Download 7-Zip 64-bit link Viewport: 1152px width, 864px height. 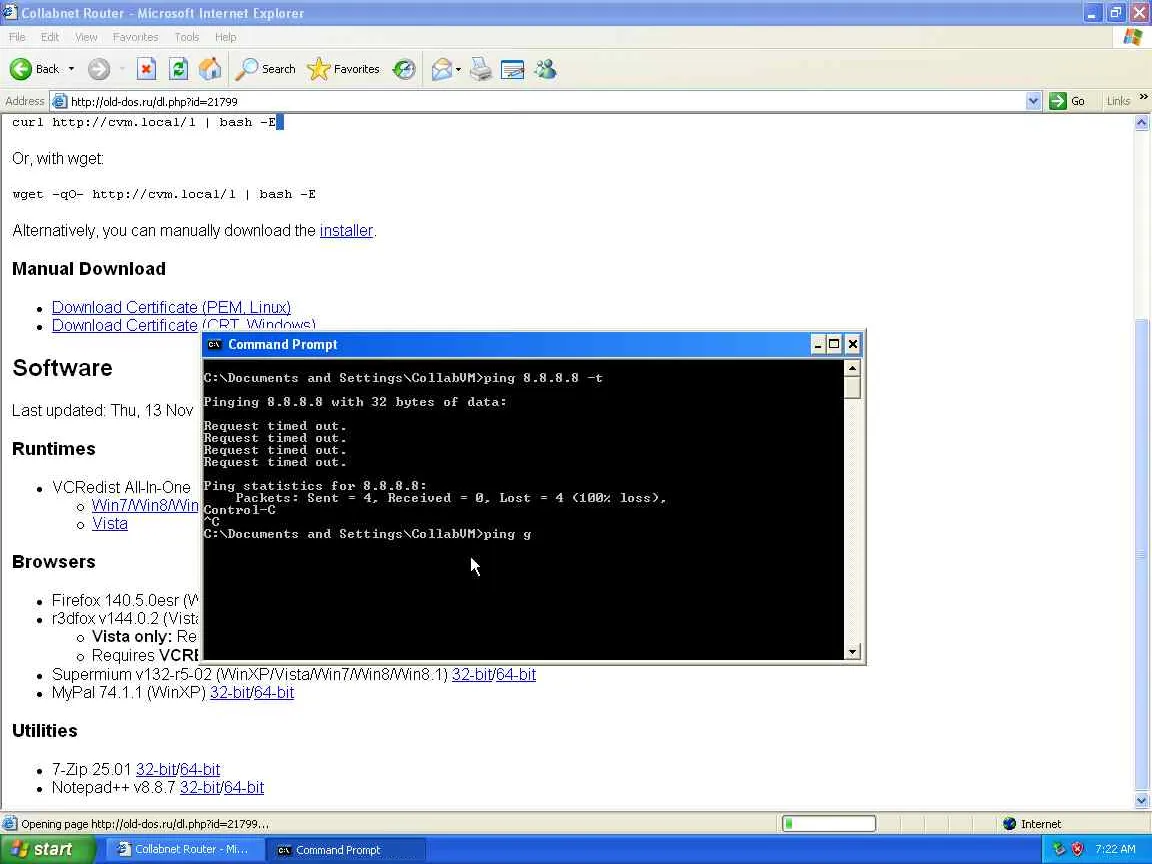pos(200,769)
